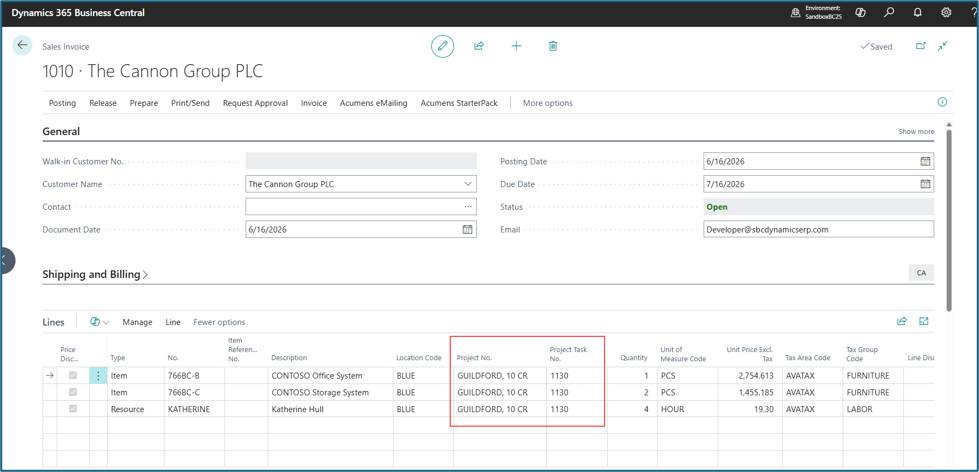Viewport: 979px width, 472px height.
Task: Open the Release menu
Action: coord(103,103)
